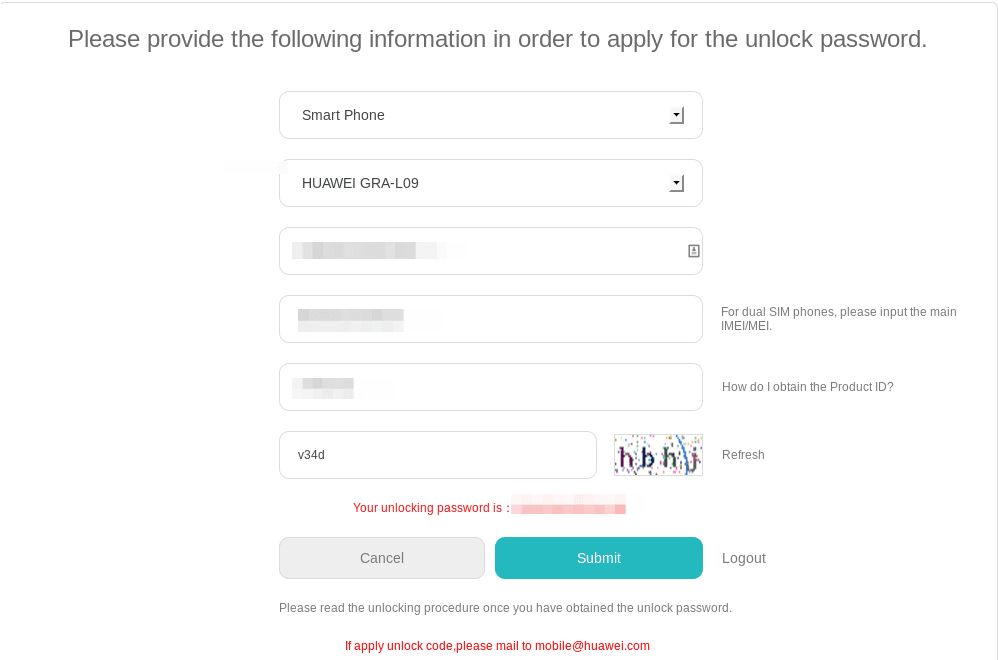Open the Smart Phone product type dropdown
The width and height of the screenshot is (998, 660).
pos(491,115)
